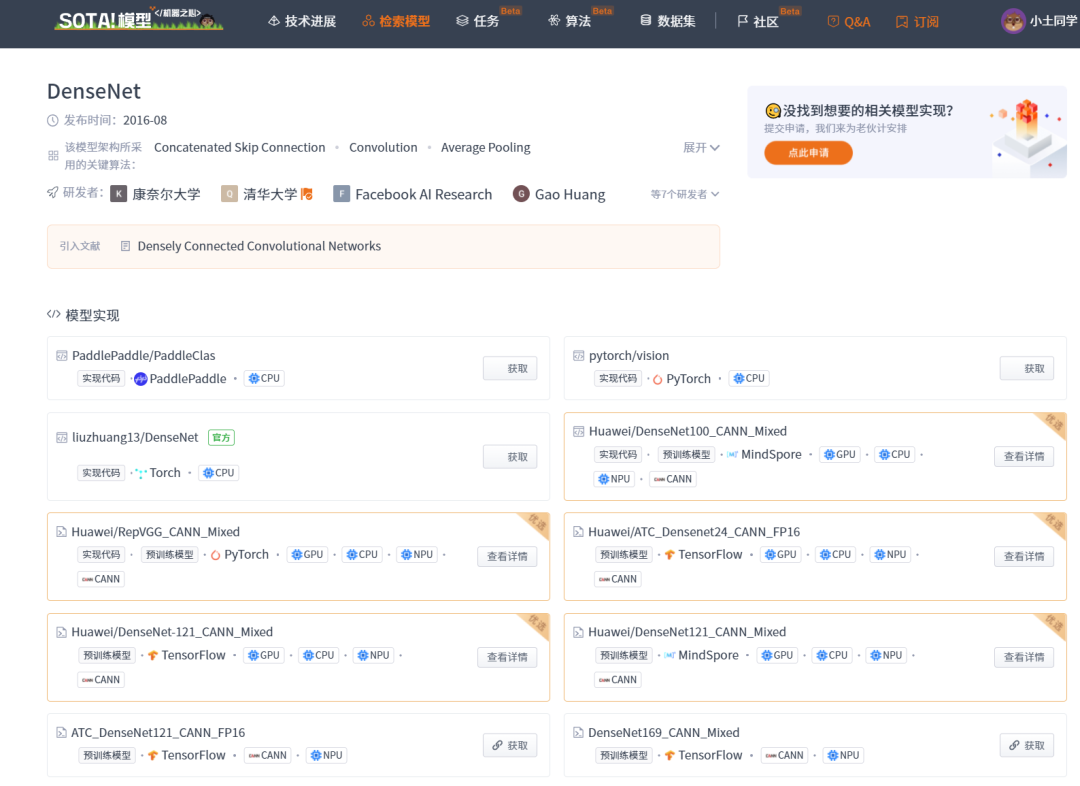Click the Torch icon on liuzhuang13/DenseNet
Screen dimensions: 1080x786
coord(141,473)
